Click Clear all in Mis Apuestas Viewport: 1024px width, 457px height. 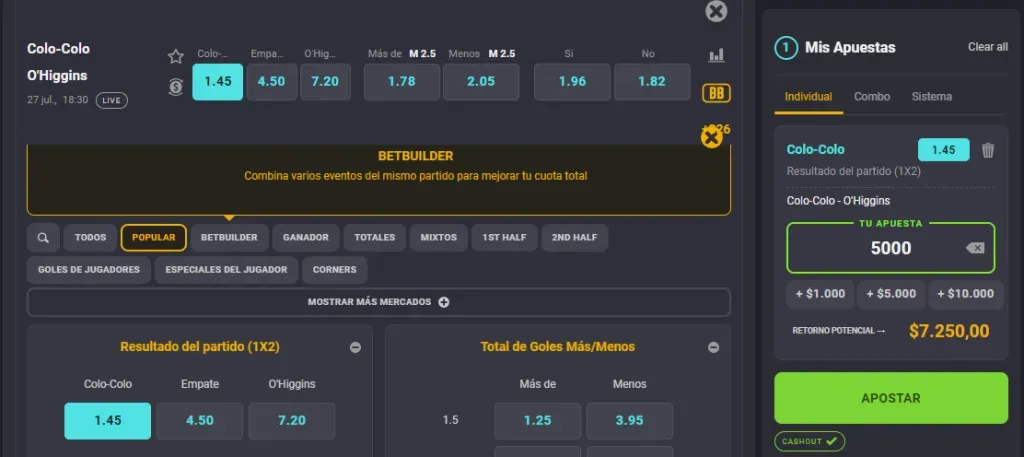point(987,47)
